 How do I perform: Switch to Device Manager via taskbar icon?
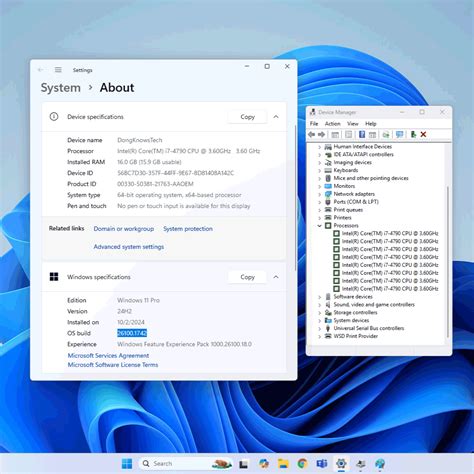point(360,464)
